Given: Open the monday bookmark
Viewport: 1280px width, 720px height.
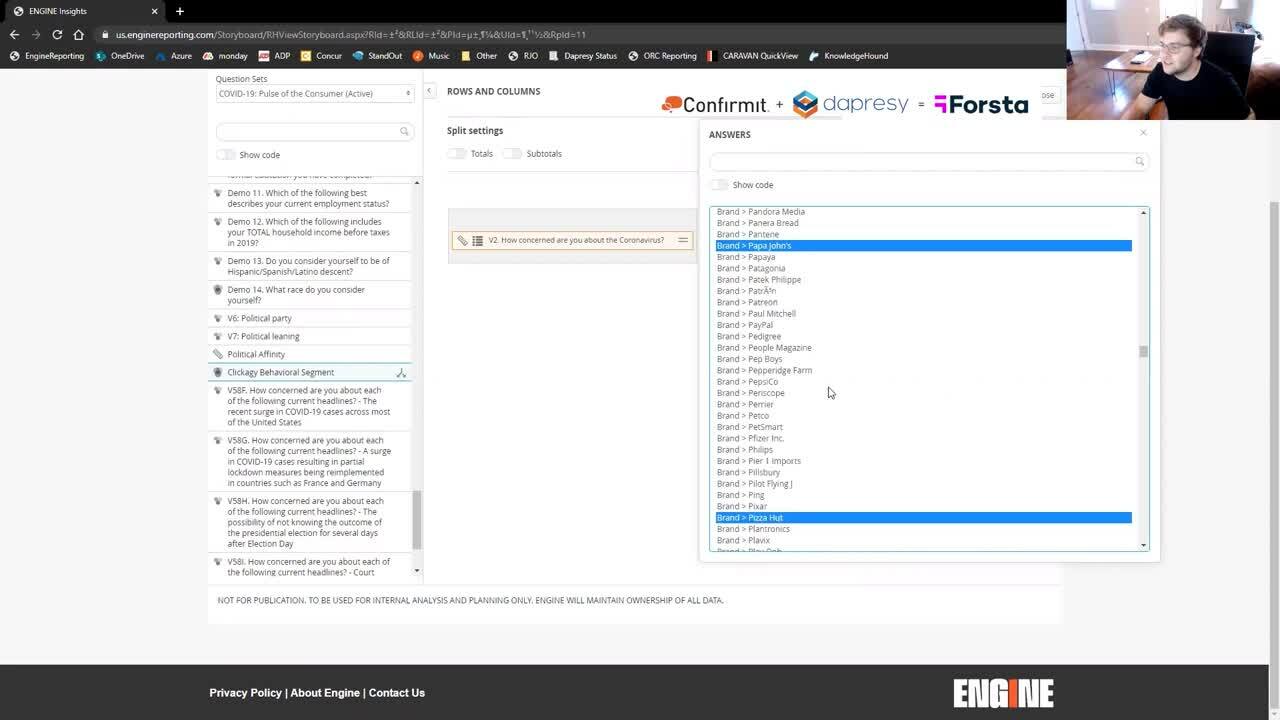Looking at the screenshot, I should tap(225, 56).
